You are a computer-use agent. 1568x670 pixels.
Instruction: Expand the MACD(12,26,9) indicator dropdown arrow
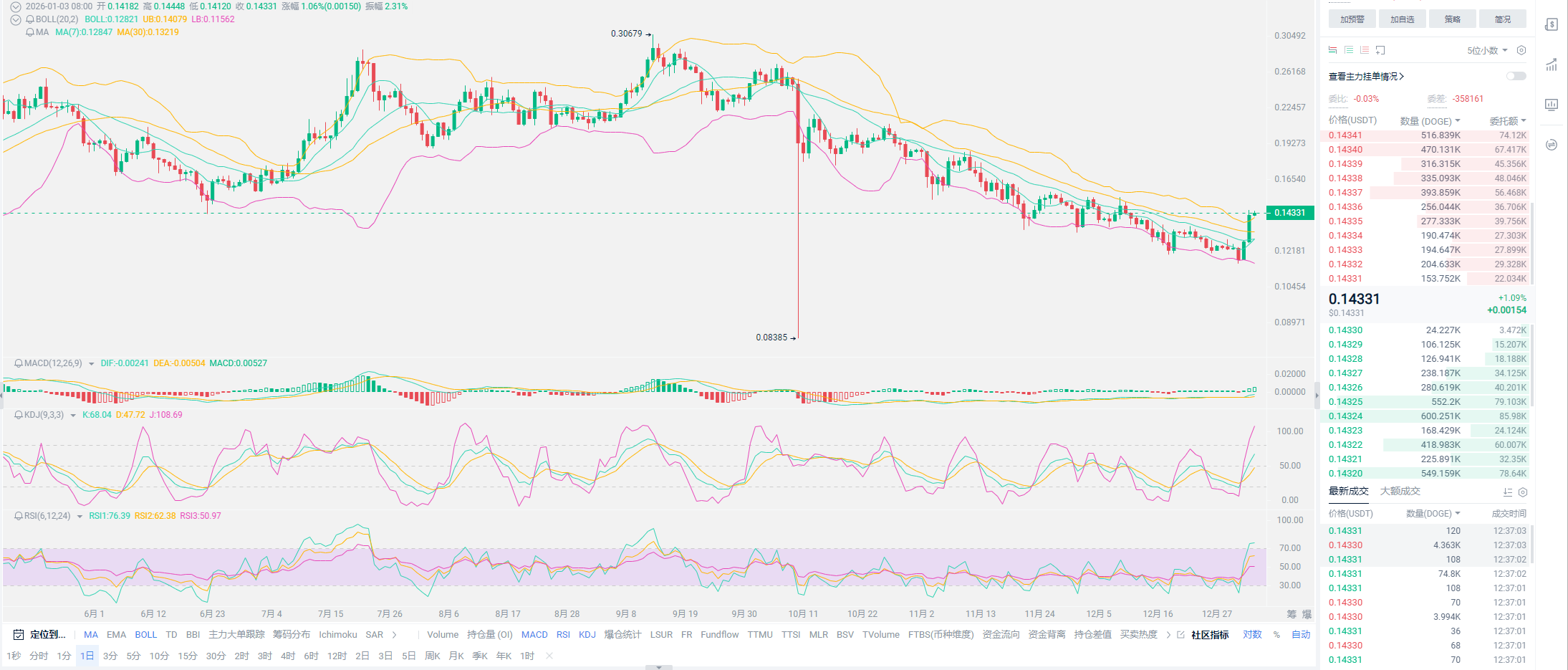pyautogui.click(x=91, y=364)
